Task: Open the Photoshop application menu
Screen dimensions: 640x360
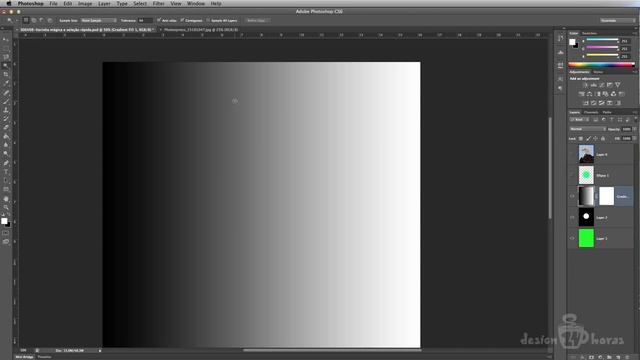Action: [x=31, y=3]
